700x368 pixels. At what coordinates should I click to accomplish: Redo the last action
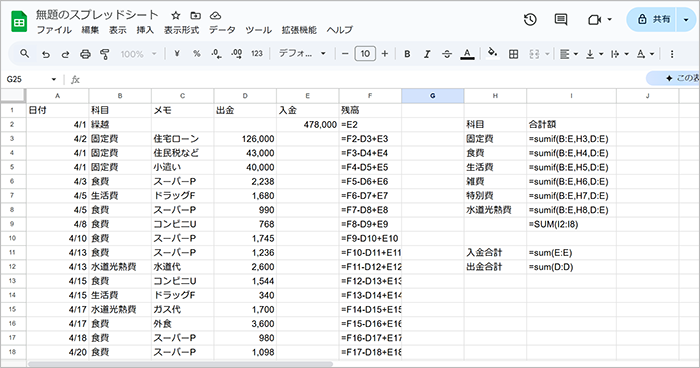click(65, 54)
